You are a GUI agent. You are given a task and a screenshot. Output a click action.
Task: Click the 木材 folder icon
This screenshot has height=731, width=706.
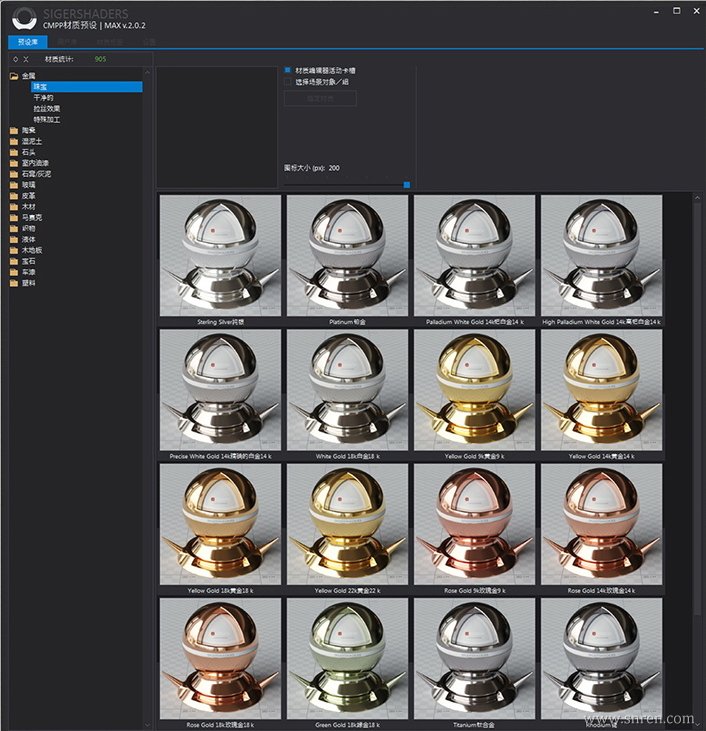pyautogui.click(x=14, y=206)
